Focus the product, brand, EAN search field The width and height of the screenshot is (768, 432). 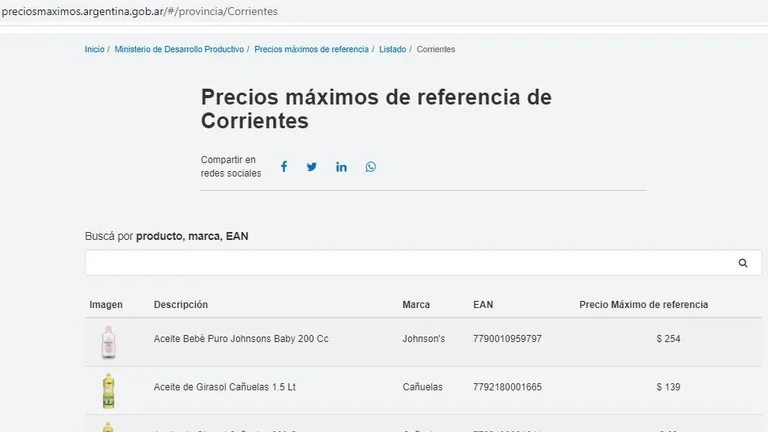[x=423, y=263]
